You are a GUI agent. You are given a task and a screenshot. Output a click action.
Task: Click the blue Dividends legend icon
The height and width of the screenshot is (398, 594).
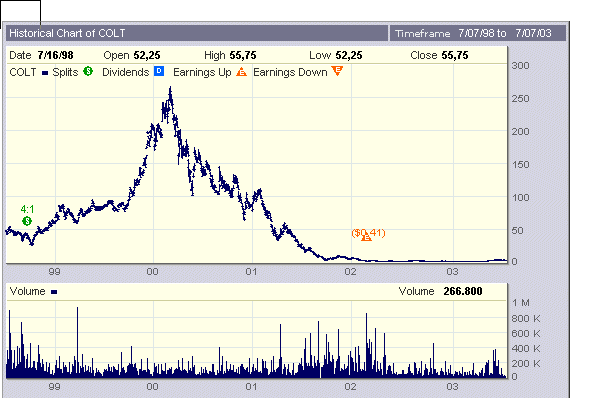(x=159, y=71)
